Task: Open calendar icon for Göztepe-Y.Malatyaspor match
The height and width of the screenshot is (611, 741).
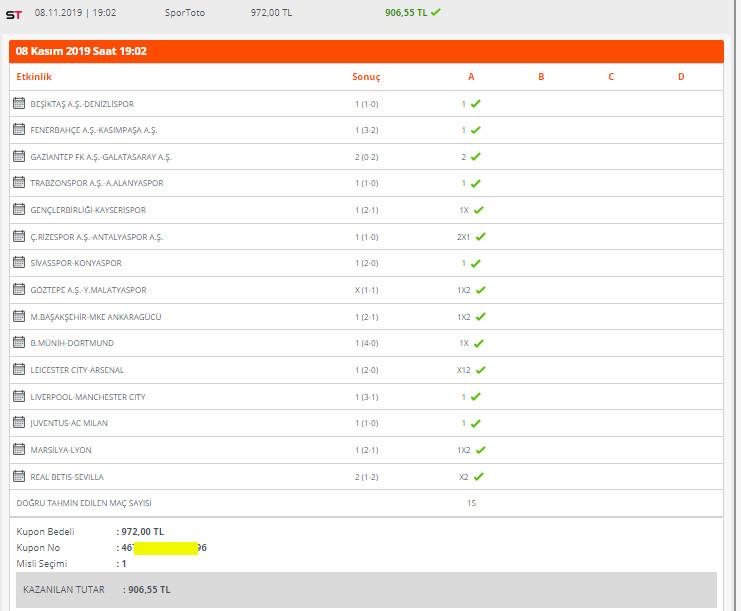Action: tap(19, 289)
